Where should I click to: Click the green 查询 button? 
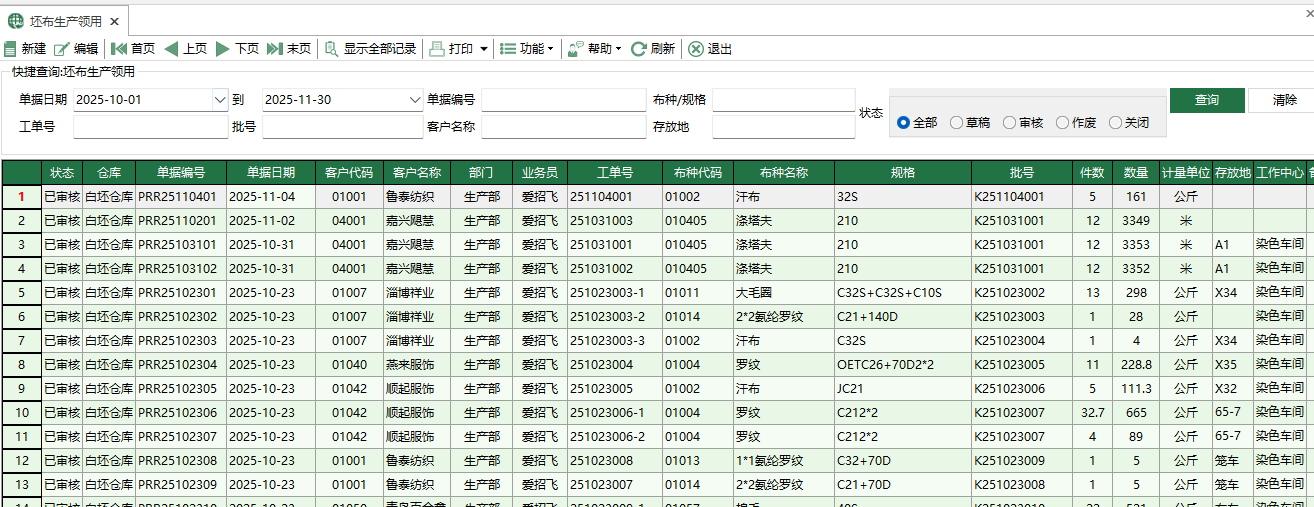pyautogui.click(x=1207, y=100)
